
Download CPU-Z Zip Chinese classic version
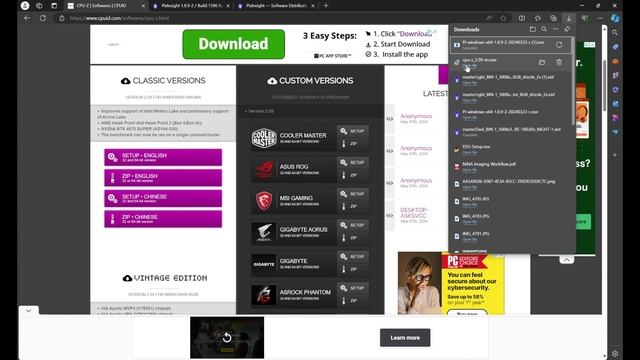[163, 219]
